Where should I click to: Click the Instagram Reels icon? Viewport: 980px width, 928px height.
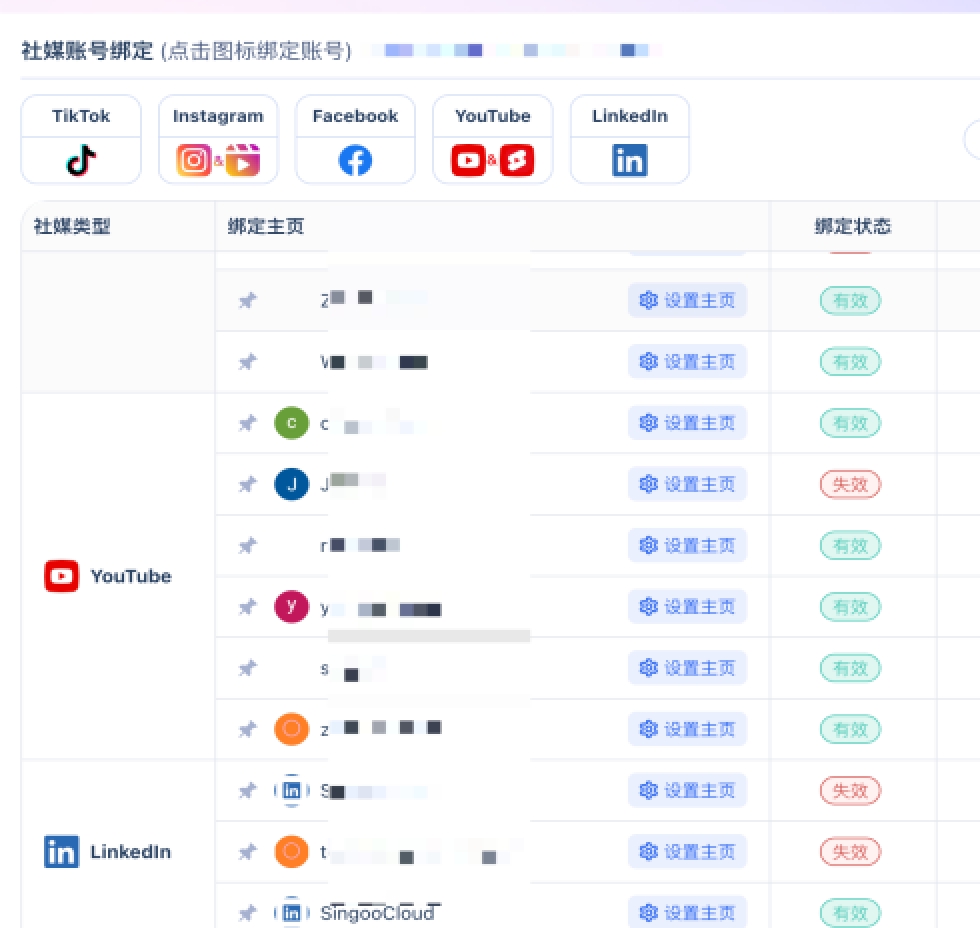click(242, 161)
